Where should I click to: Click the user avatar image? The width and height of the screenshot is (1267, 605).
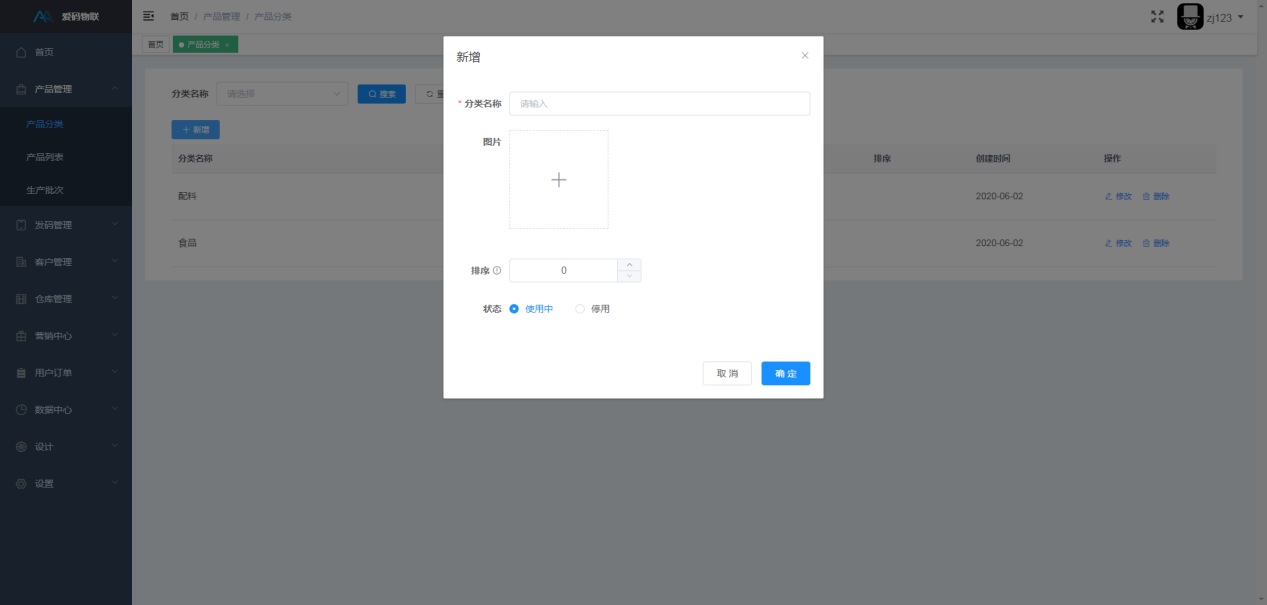point(1189,16)
